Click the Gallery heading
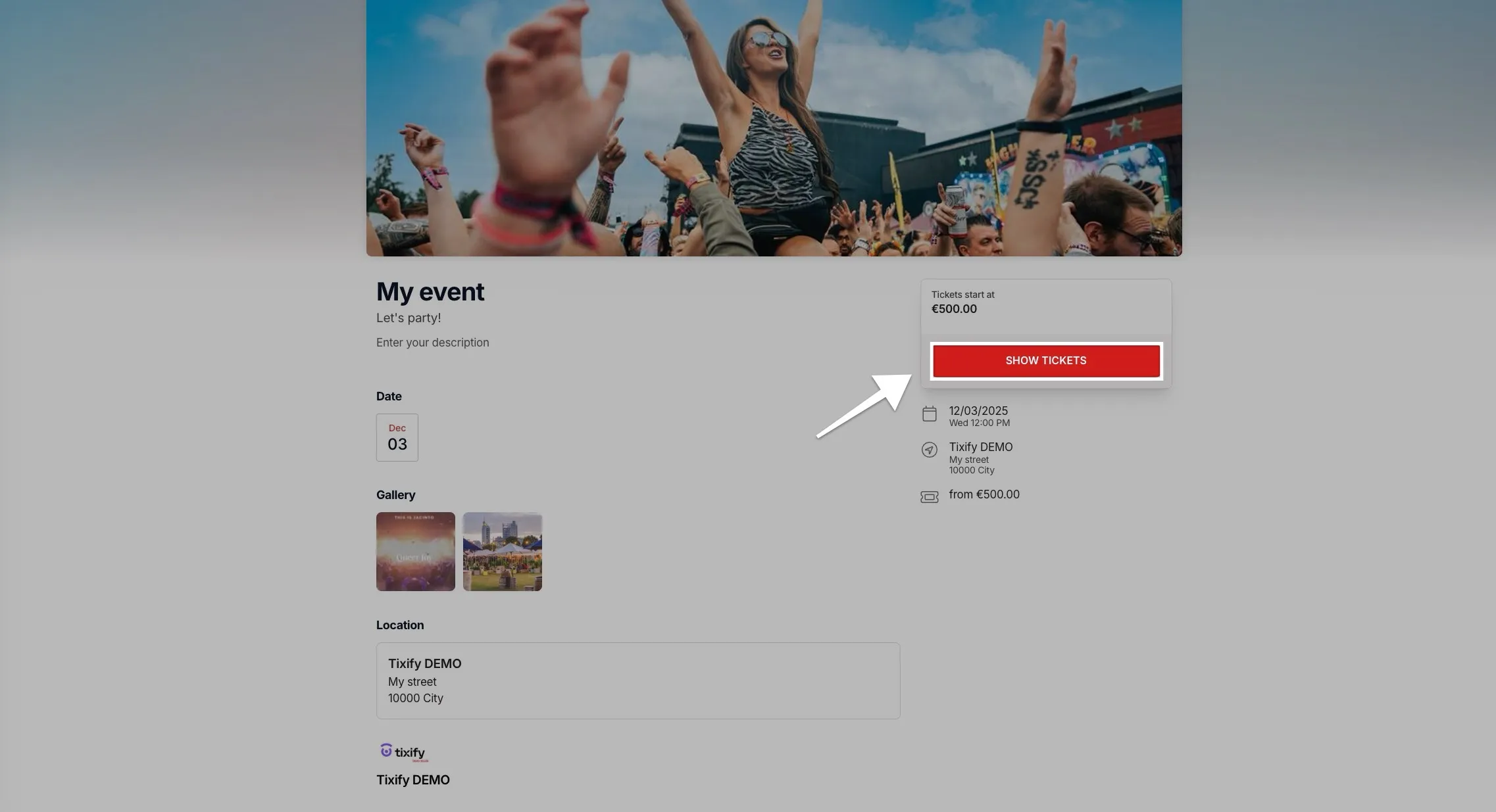1496x812 pixels. coord(396,495)
